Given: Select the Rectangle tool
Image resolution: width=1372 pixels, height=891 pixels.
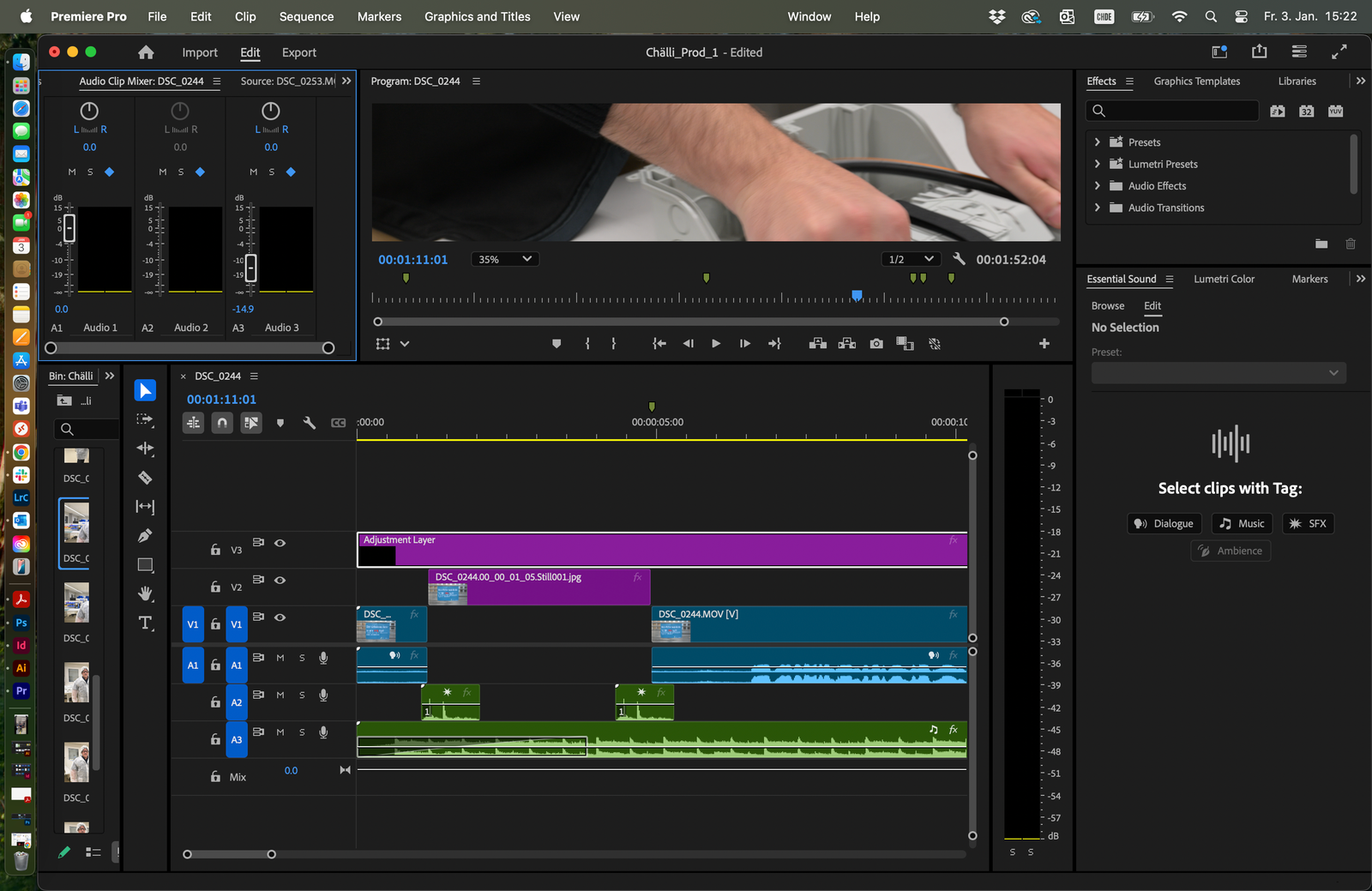Looking at the screenshot, I should pyautogui.click(x=145, y=565).
